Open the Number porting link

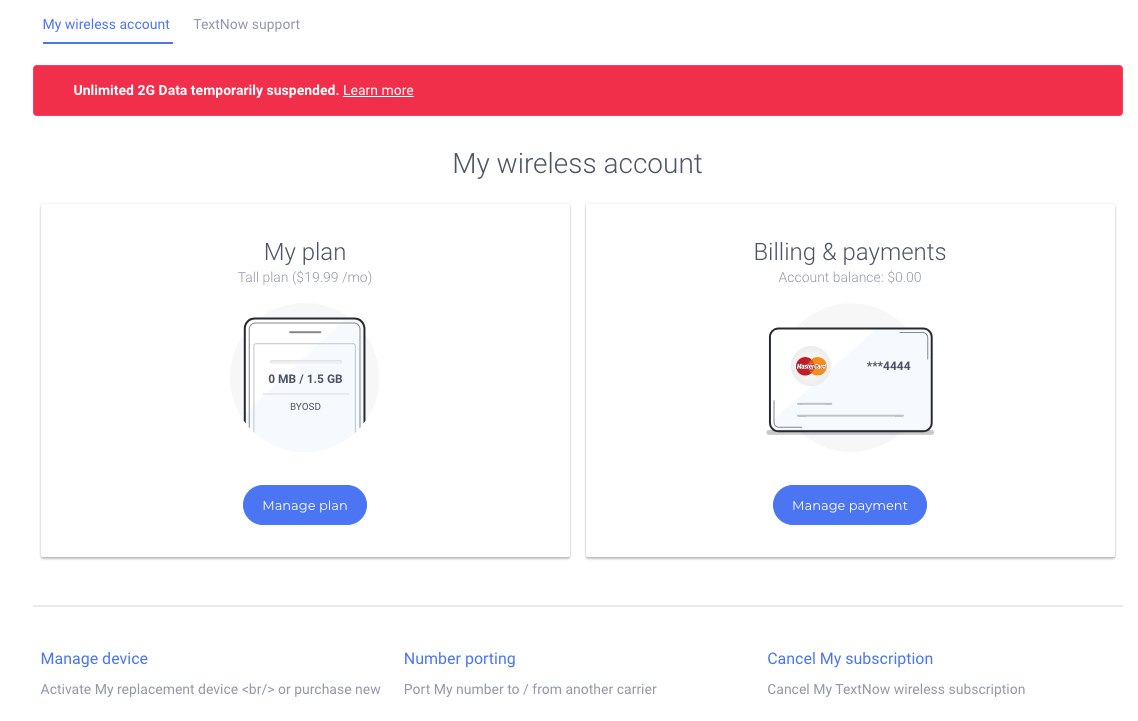coord(460,658)
